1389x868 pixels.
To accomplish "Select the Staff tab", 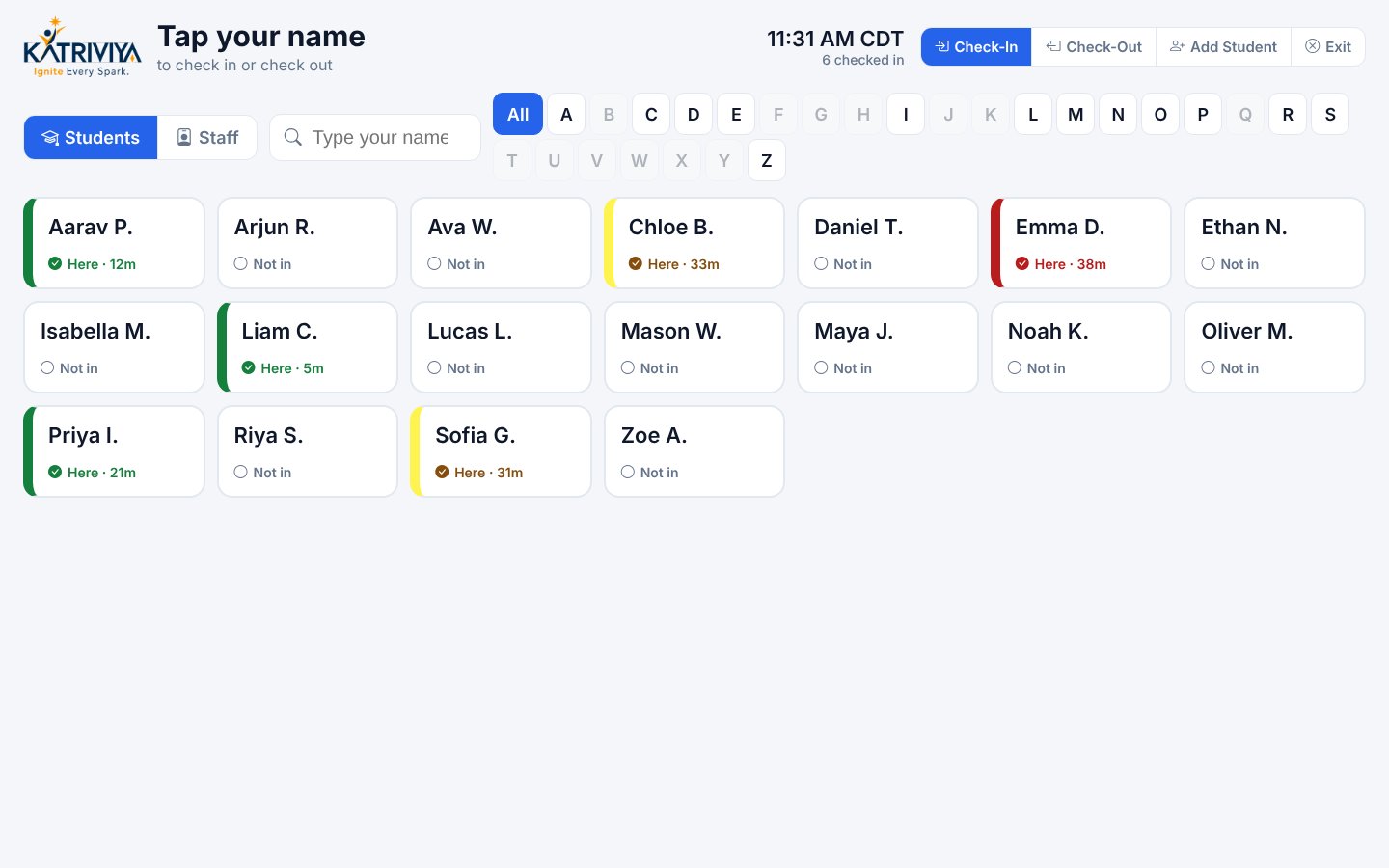I will pos(207,137).
